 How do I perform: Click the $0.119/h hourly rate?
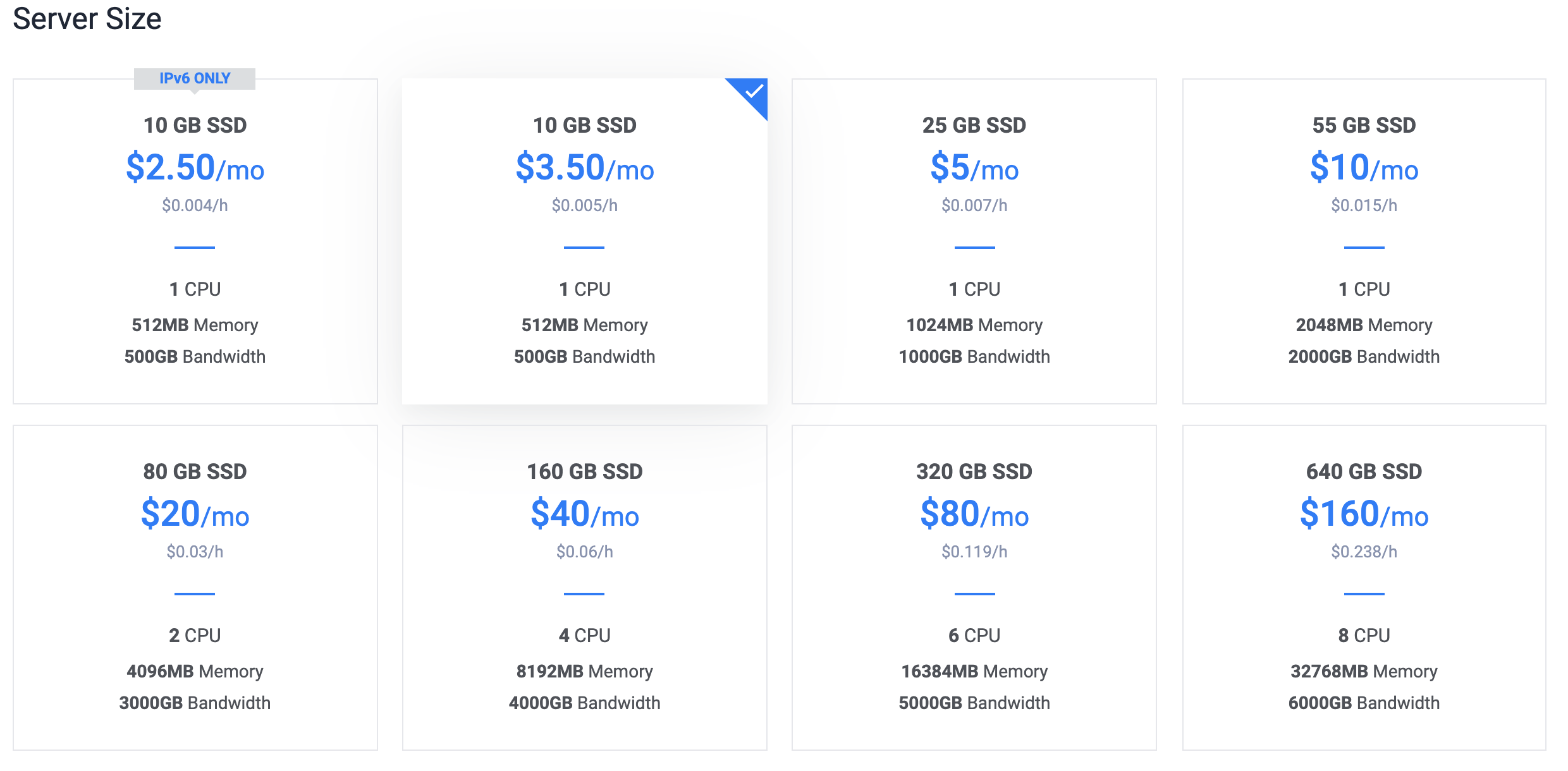coord(974,552)
